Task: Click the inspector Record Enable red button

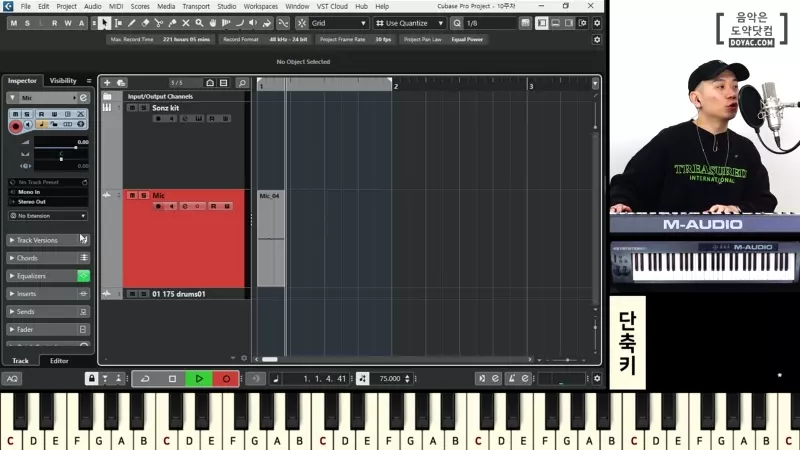Action: click(15, 126)
